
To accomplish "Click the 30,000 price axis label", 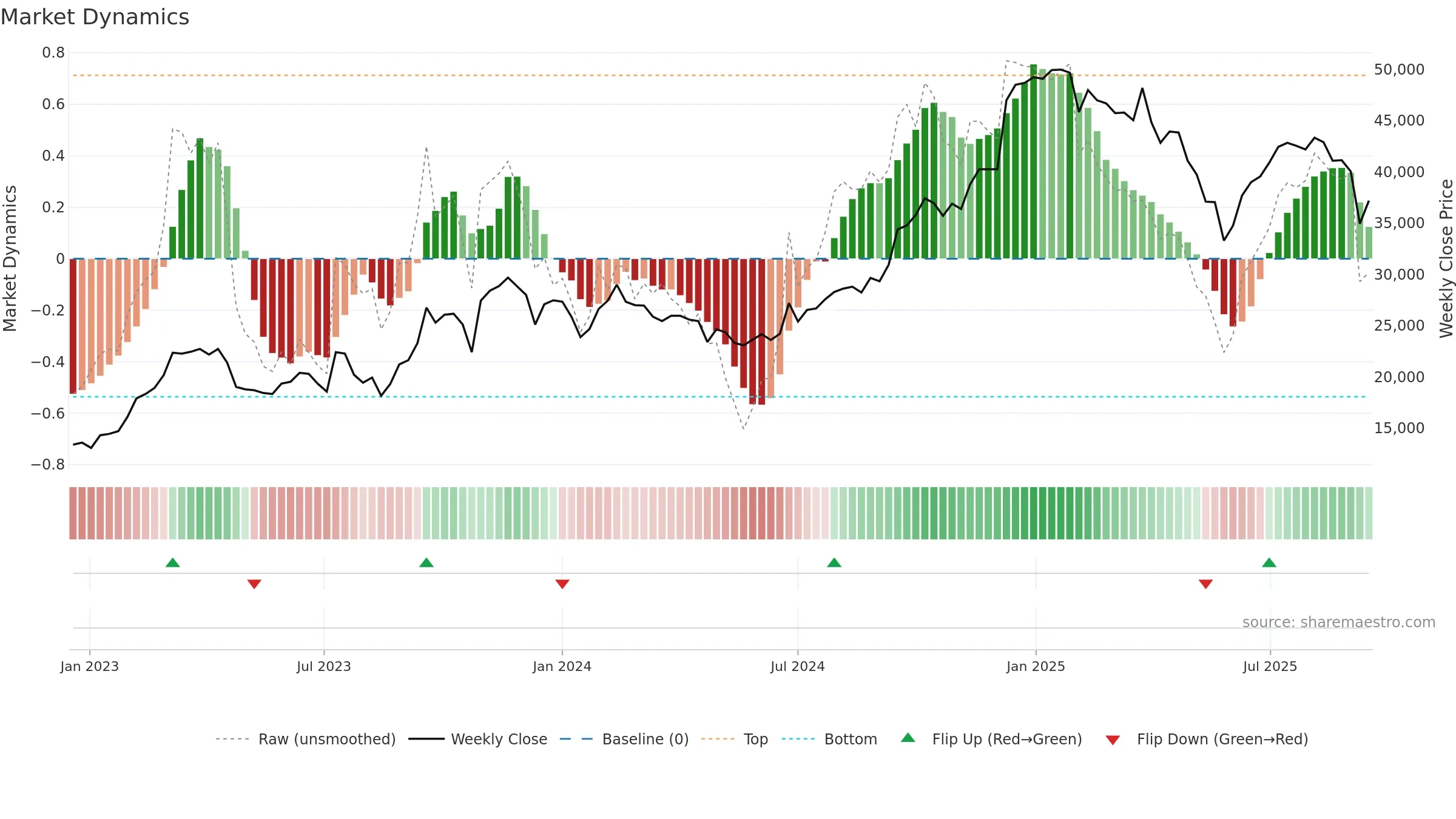I will 1400,274.
